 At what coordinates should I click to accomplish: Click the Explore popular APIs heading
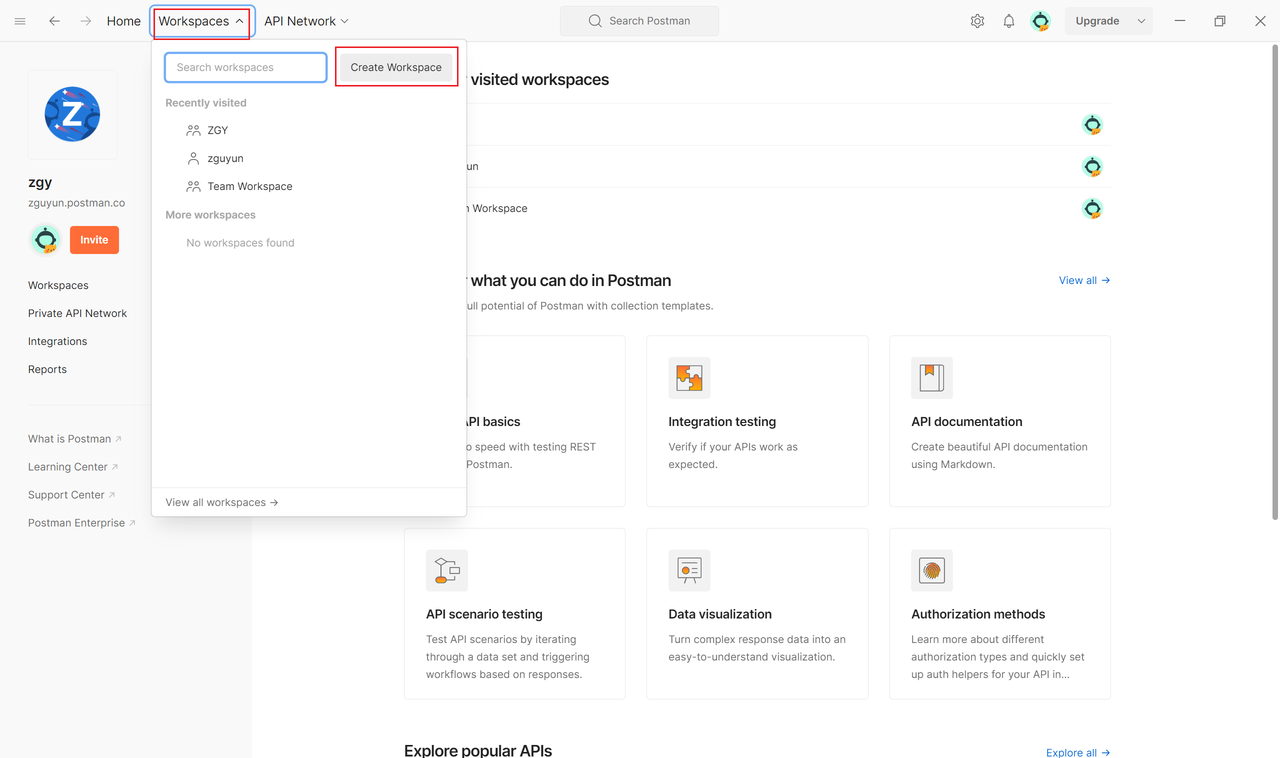[x=478, y=750]
